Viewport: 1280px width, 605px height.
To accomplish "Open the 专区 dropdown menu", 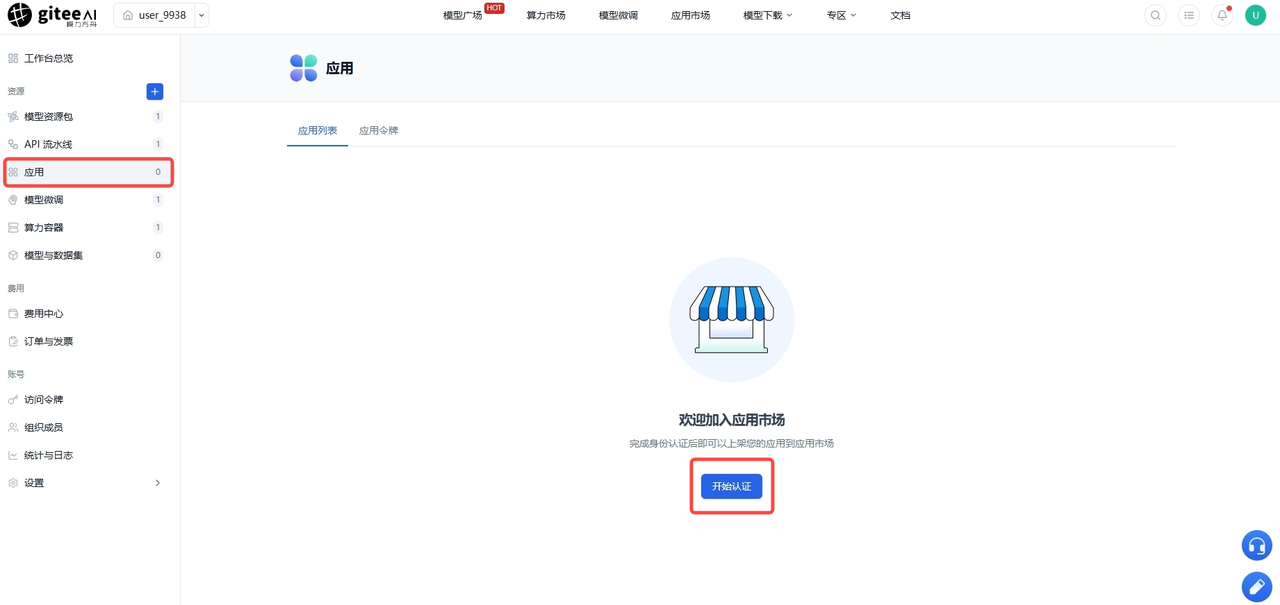I will 841,15.
